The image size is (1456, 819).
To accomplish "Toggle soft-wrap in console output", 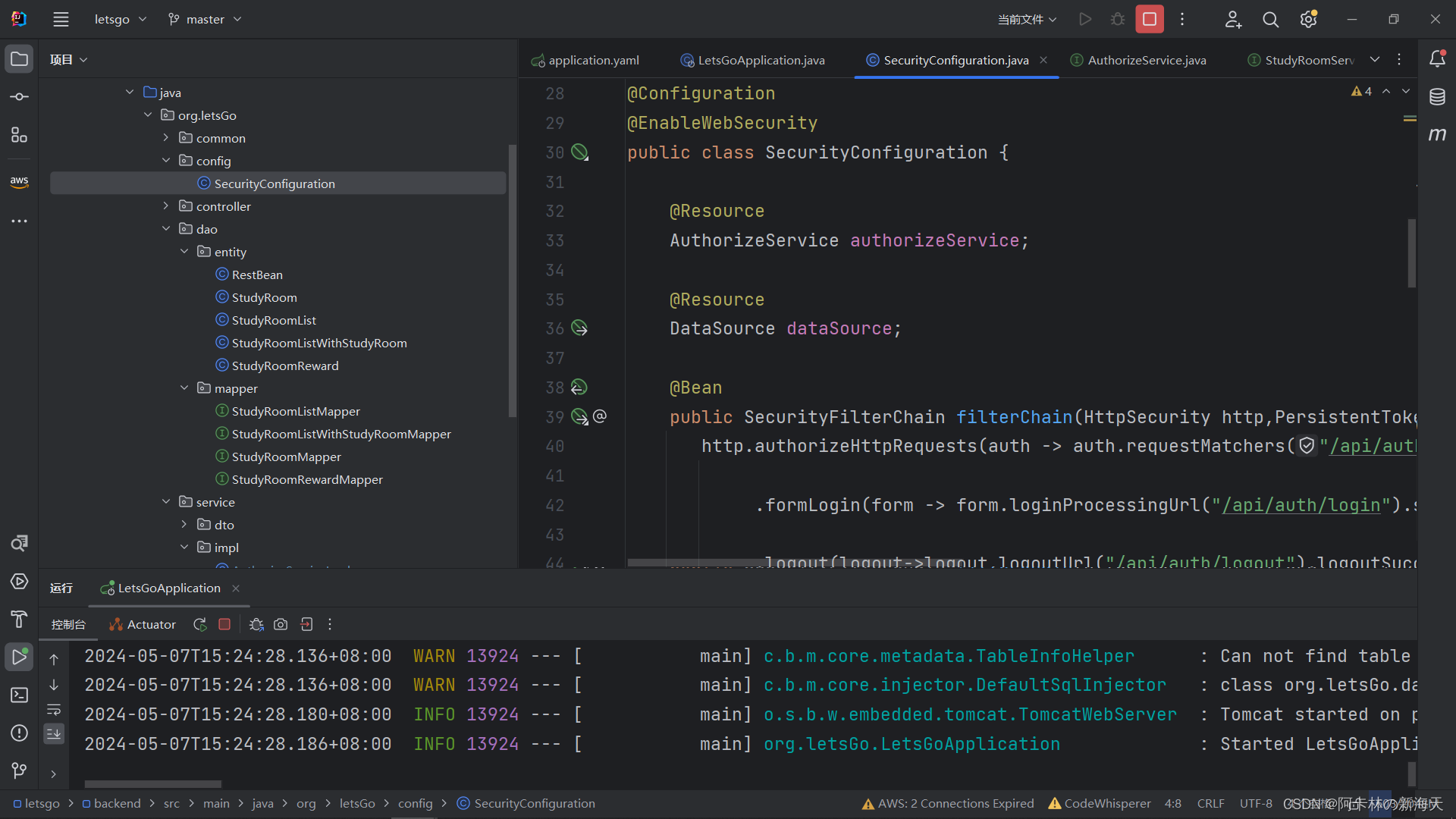I will (54, 710).
